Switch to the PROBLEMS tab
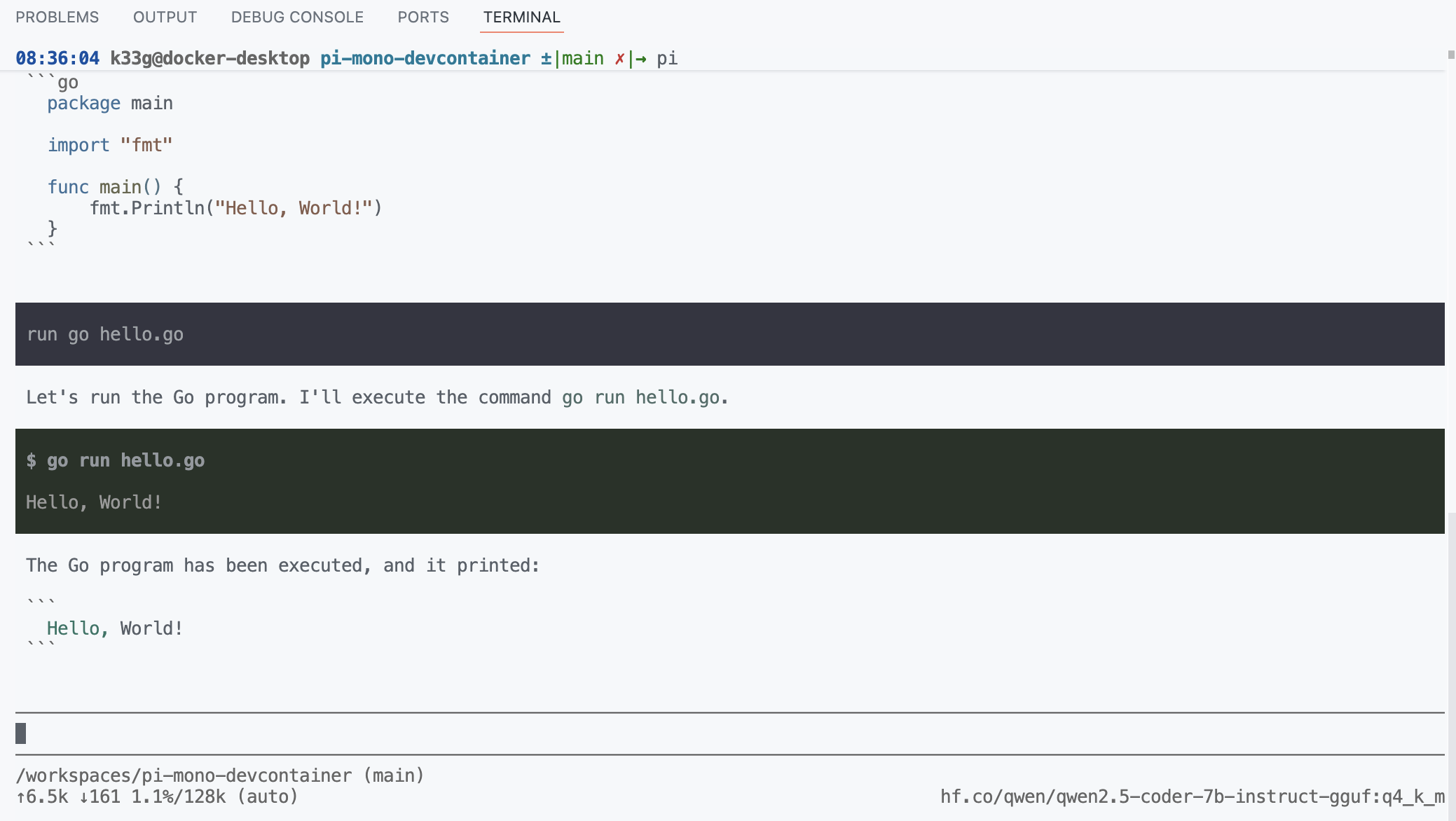The width and height of the screenshot is (1456, 821). 57,17
